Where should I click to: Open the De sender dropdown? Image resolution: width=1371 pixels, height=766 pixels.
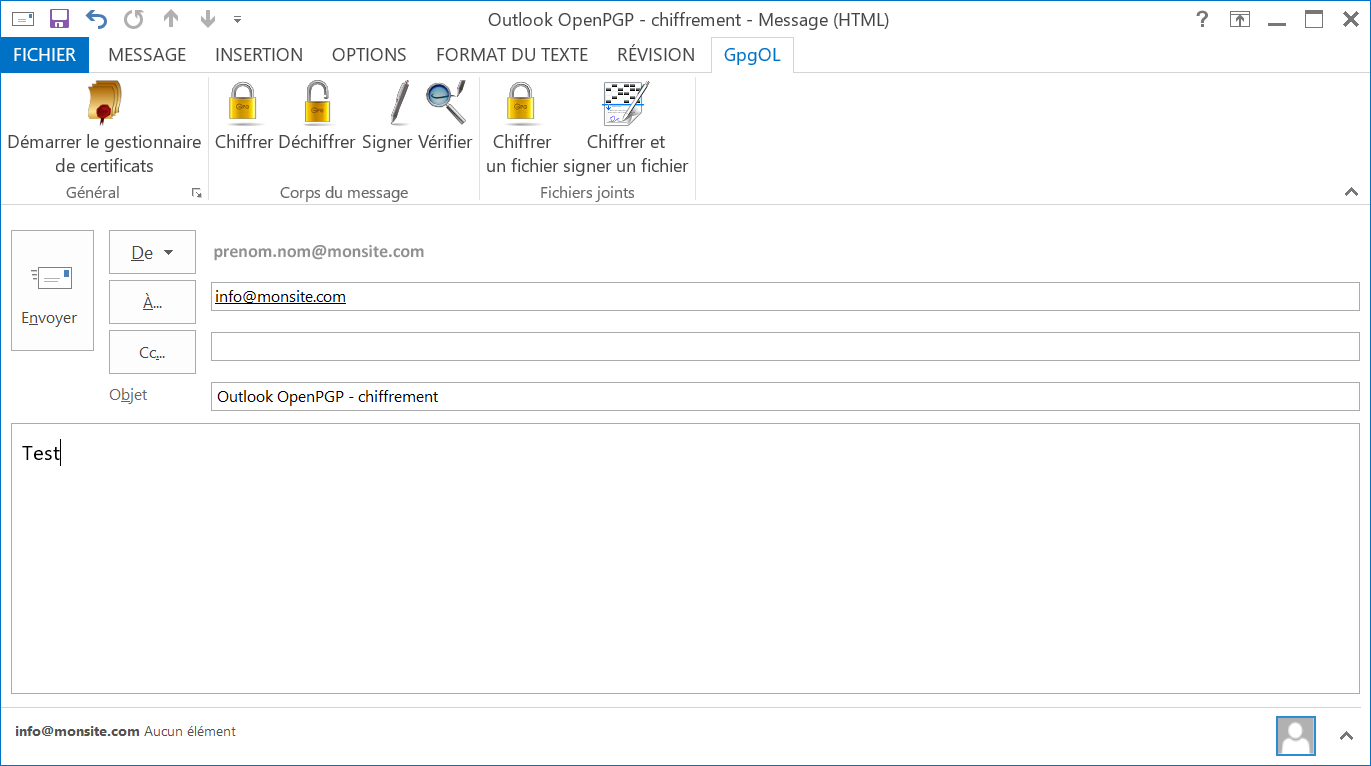click(x=152, y=252)
